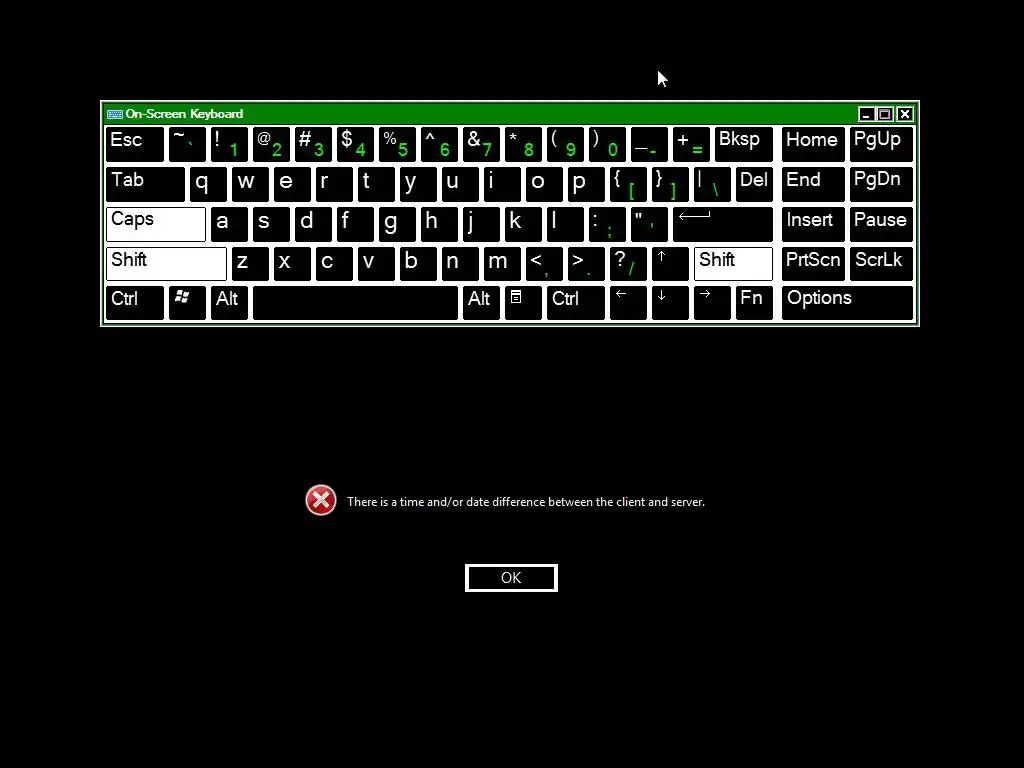Image resolution: width=1024 pixels, height=768 pixels.
Task: Click the Insert key
Action: (x=813, y=224)
